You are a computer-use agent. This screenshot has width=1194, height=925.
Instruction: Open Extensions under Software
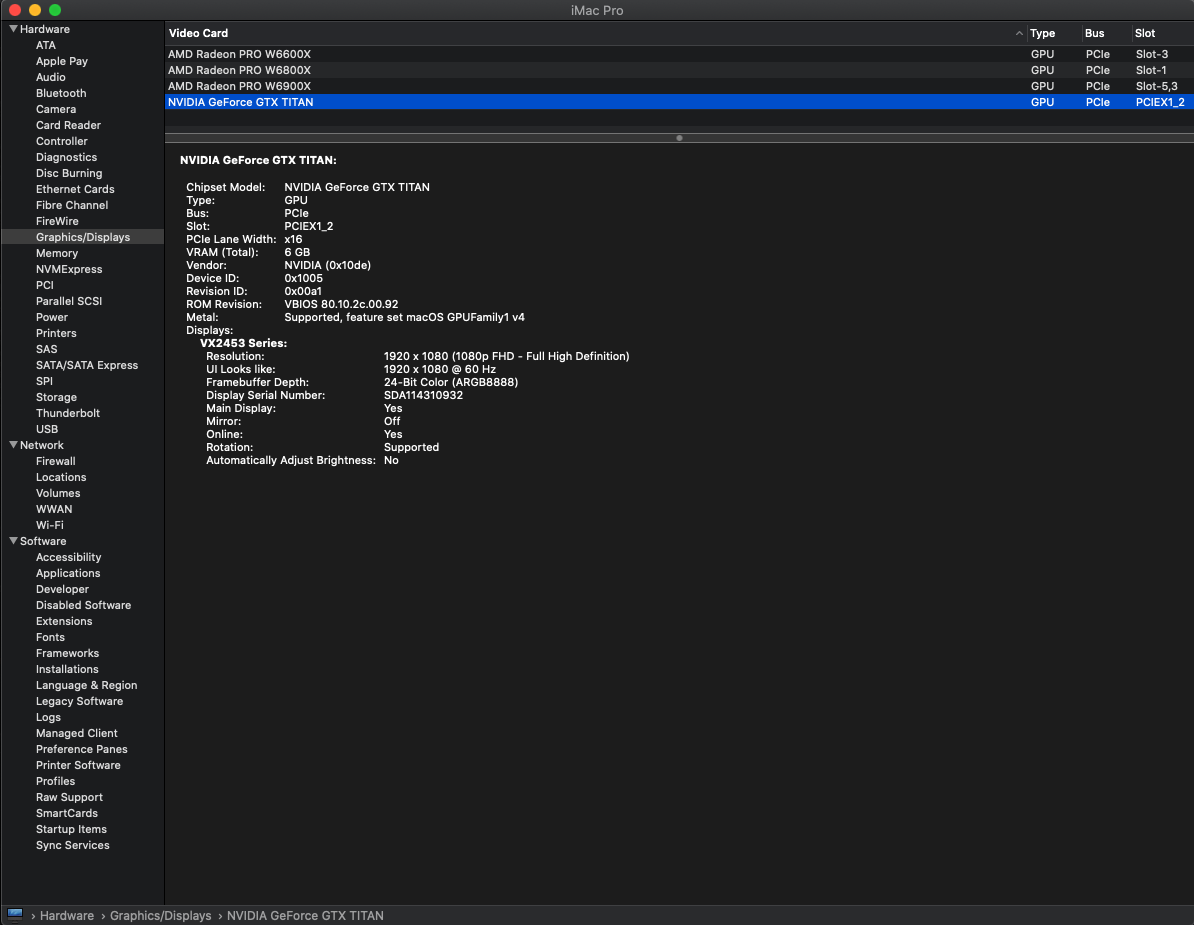(x=64, y=620)
